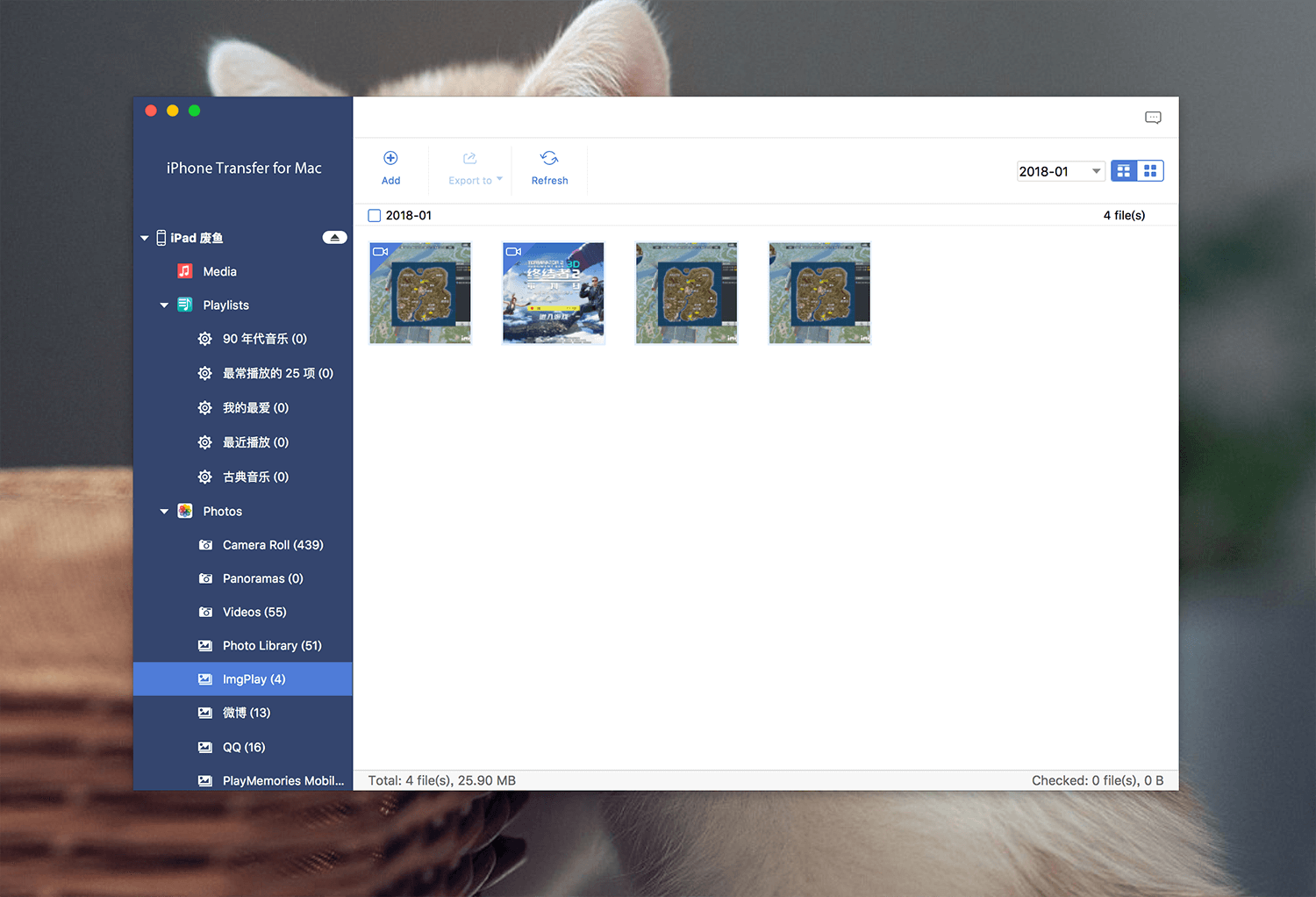Viewport: 1316px width, 897px height.
Task: Check the 2018-01 group checkbox
Action: pyautogui.click(x=375, y=215)
